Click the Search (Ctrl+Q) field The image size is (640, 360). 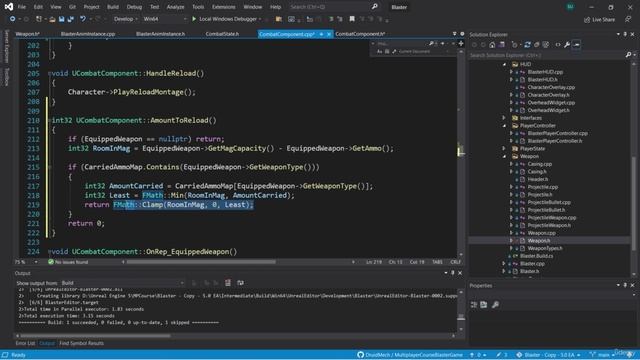[x=329, y=7]
